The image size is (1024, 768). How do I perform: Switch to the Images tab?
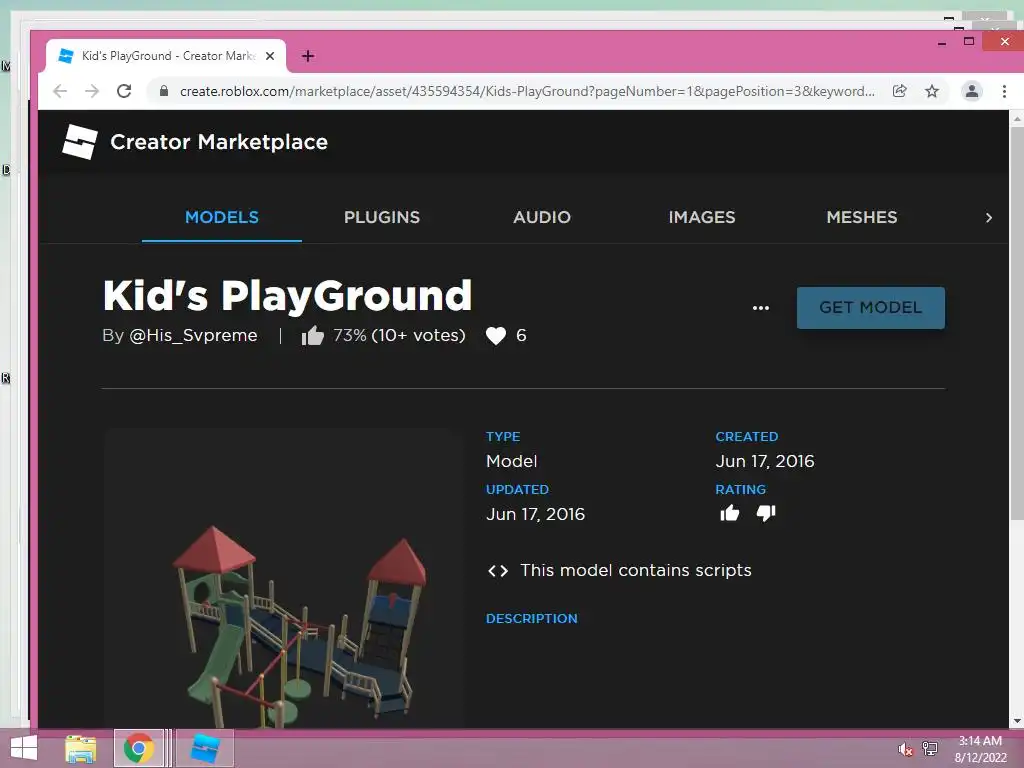tap(701, 217)
